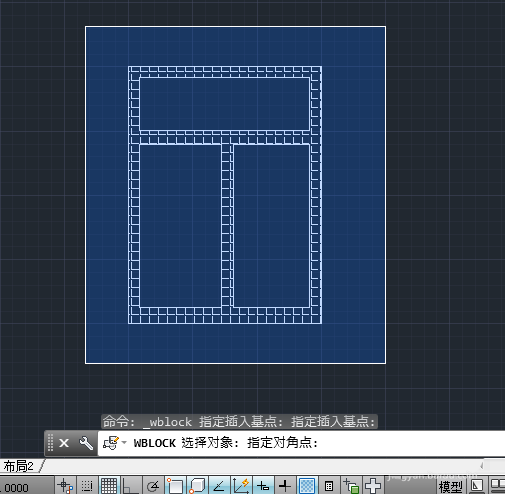Toggle 3D Object Snap icon
505x494 pixels.
click(x=197, y=486)
